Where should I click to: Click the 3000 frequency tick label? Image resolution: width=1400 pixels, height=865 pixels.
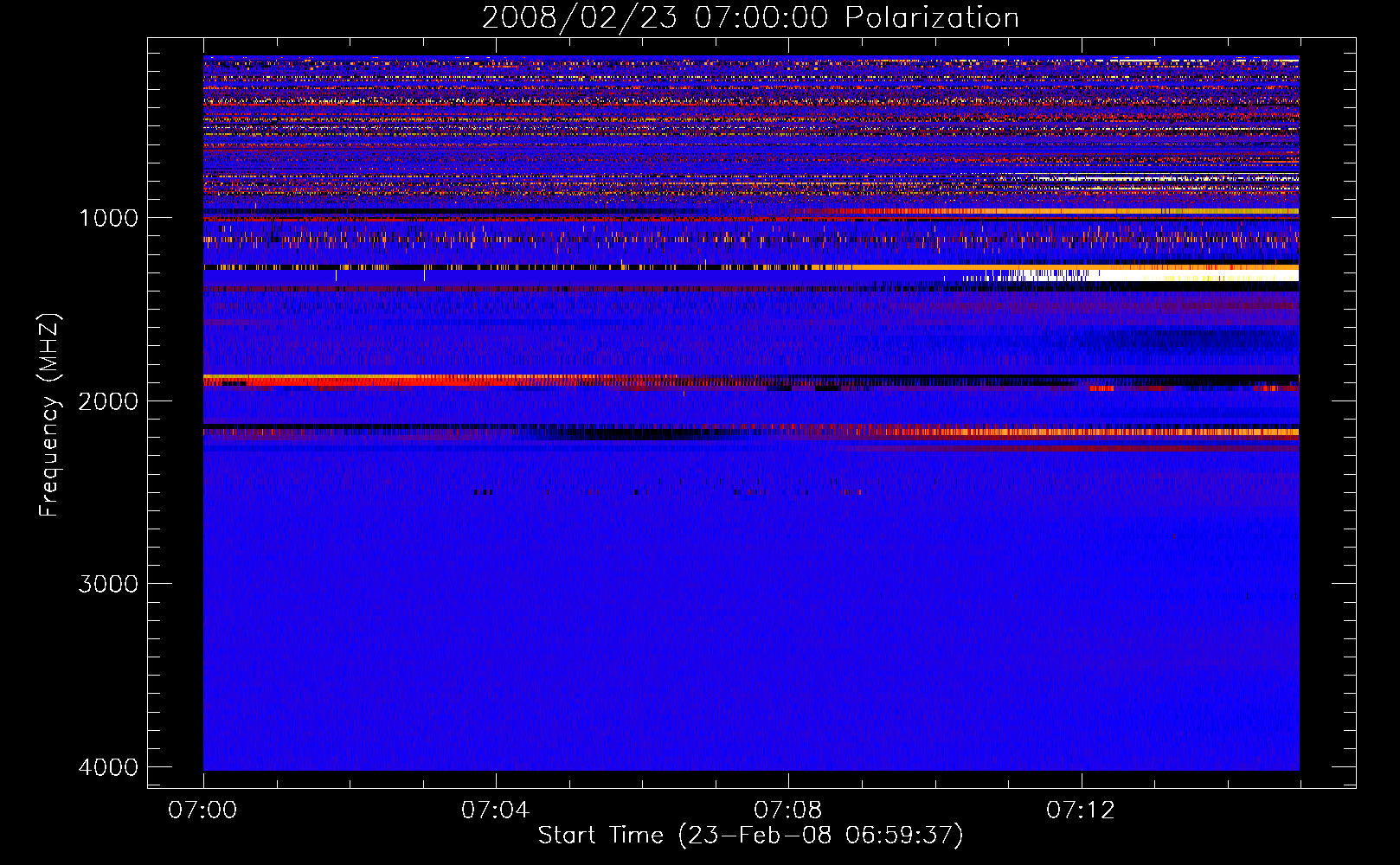tap(108, 584)
